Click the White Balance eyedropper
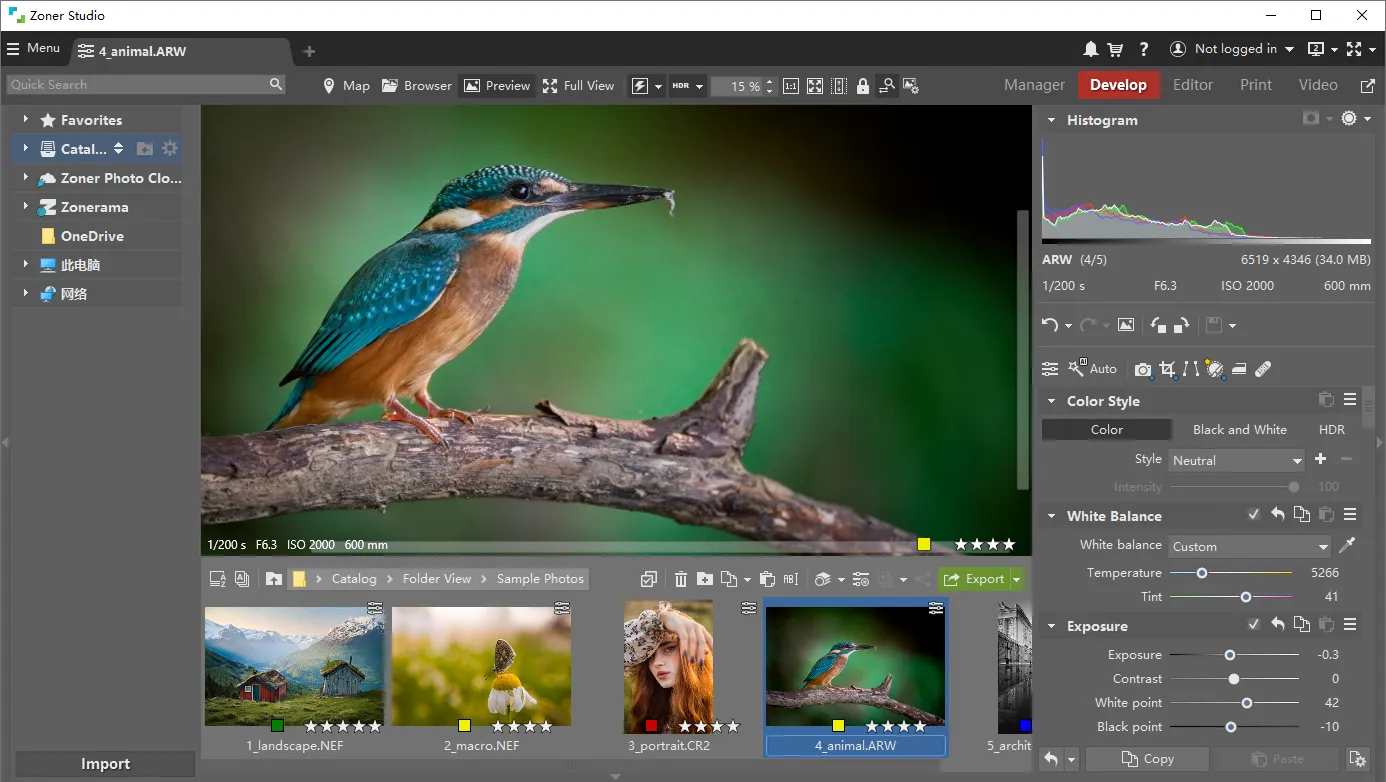 click(x=1349, y=546)
